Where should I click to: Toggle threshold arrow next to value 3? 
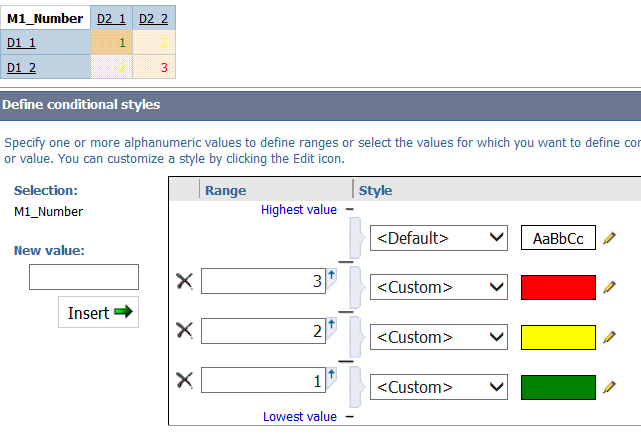coord(332,278)
